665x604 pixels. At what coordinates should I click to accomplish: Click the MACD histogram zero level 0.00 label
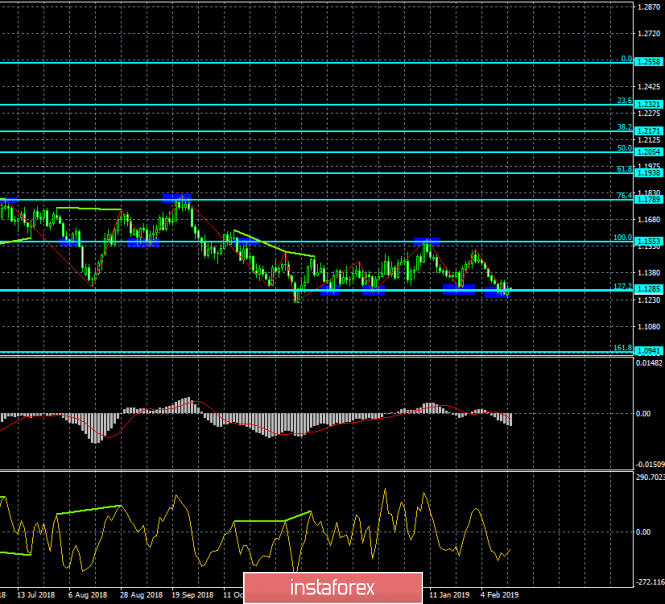point(644,413)
